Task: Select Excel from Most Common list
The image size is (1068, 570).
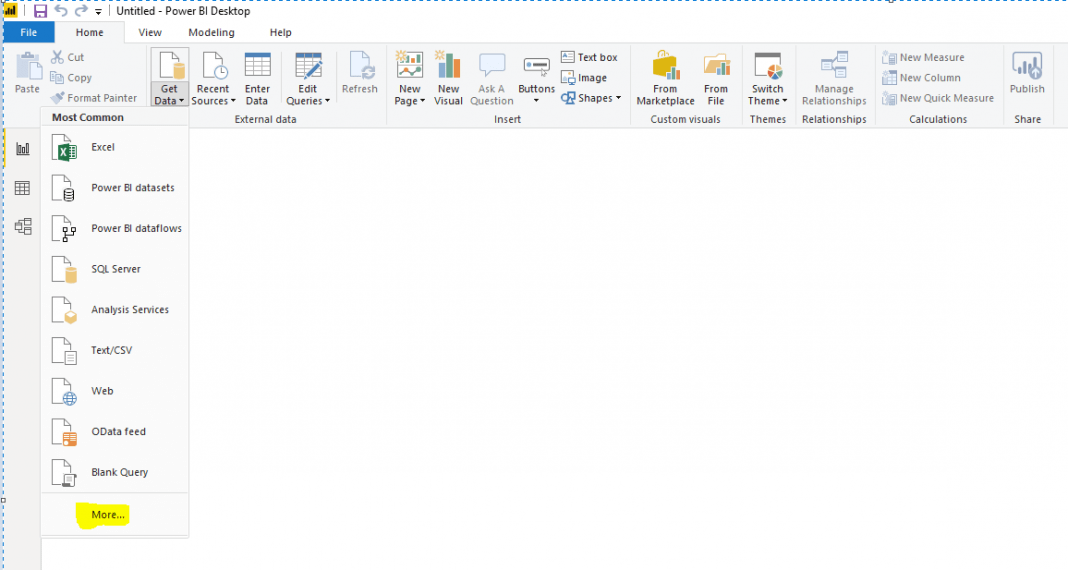Action: click(102, 147)
